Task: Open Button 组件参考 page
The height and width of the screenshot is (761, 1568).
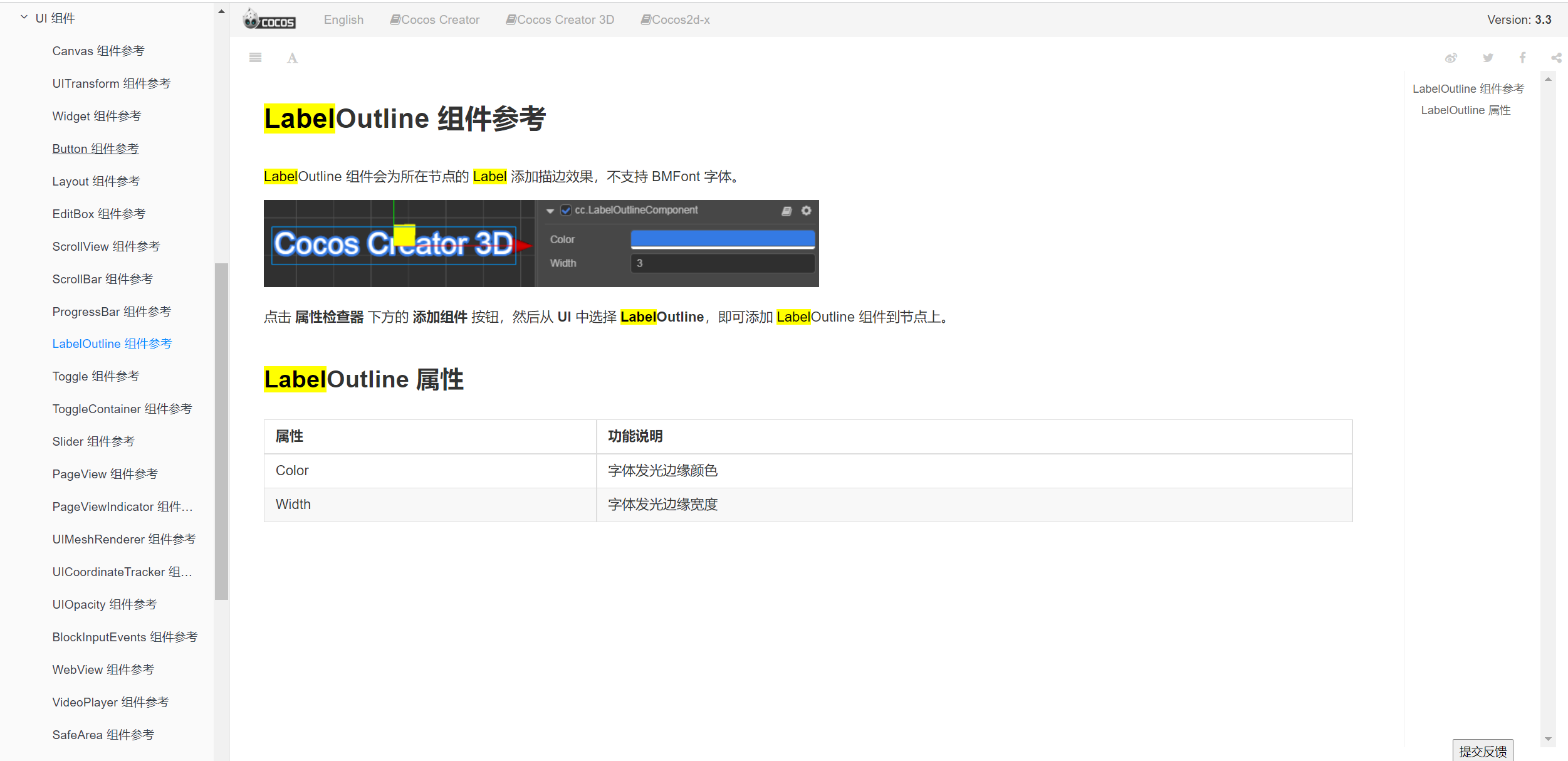Action: coord(95,149)
